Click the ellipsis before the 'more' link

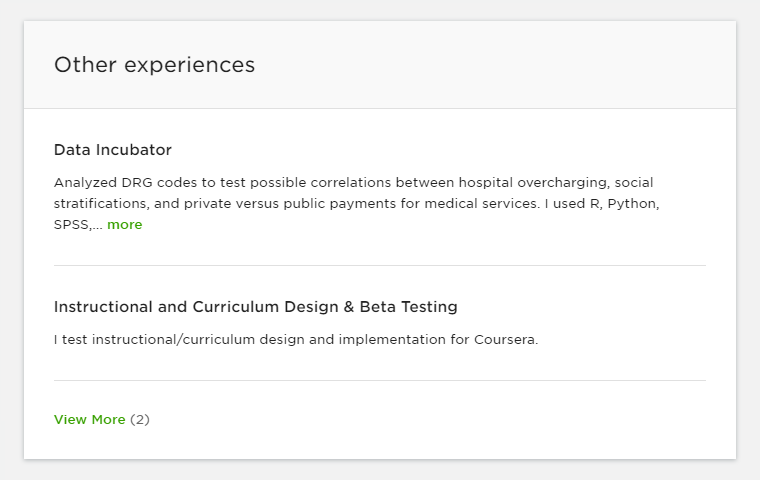point(98,226)
